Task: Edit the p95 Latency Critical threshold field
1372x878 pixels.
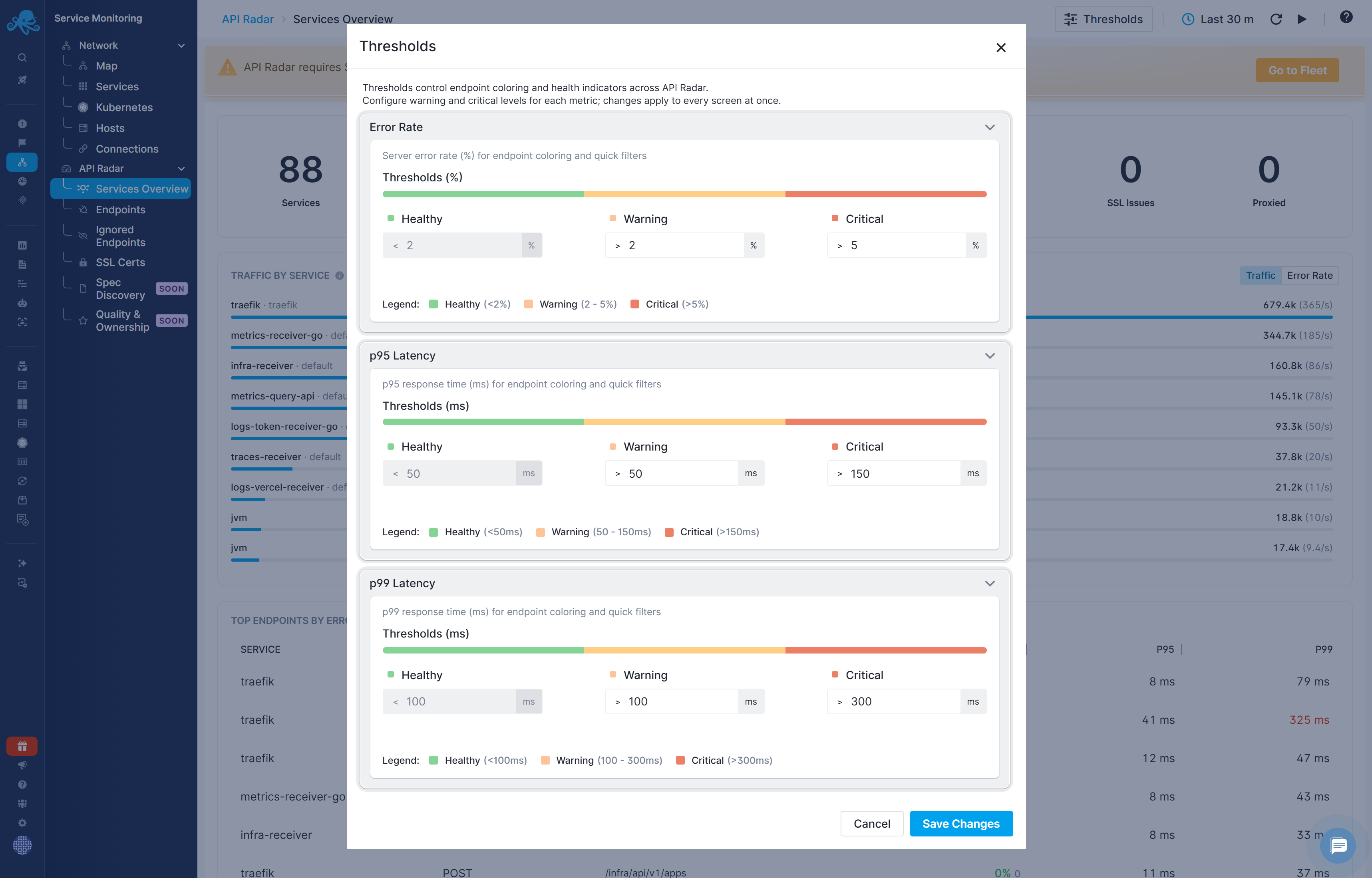Action: (907, 473)
